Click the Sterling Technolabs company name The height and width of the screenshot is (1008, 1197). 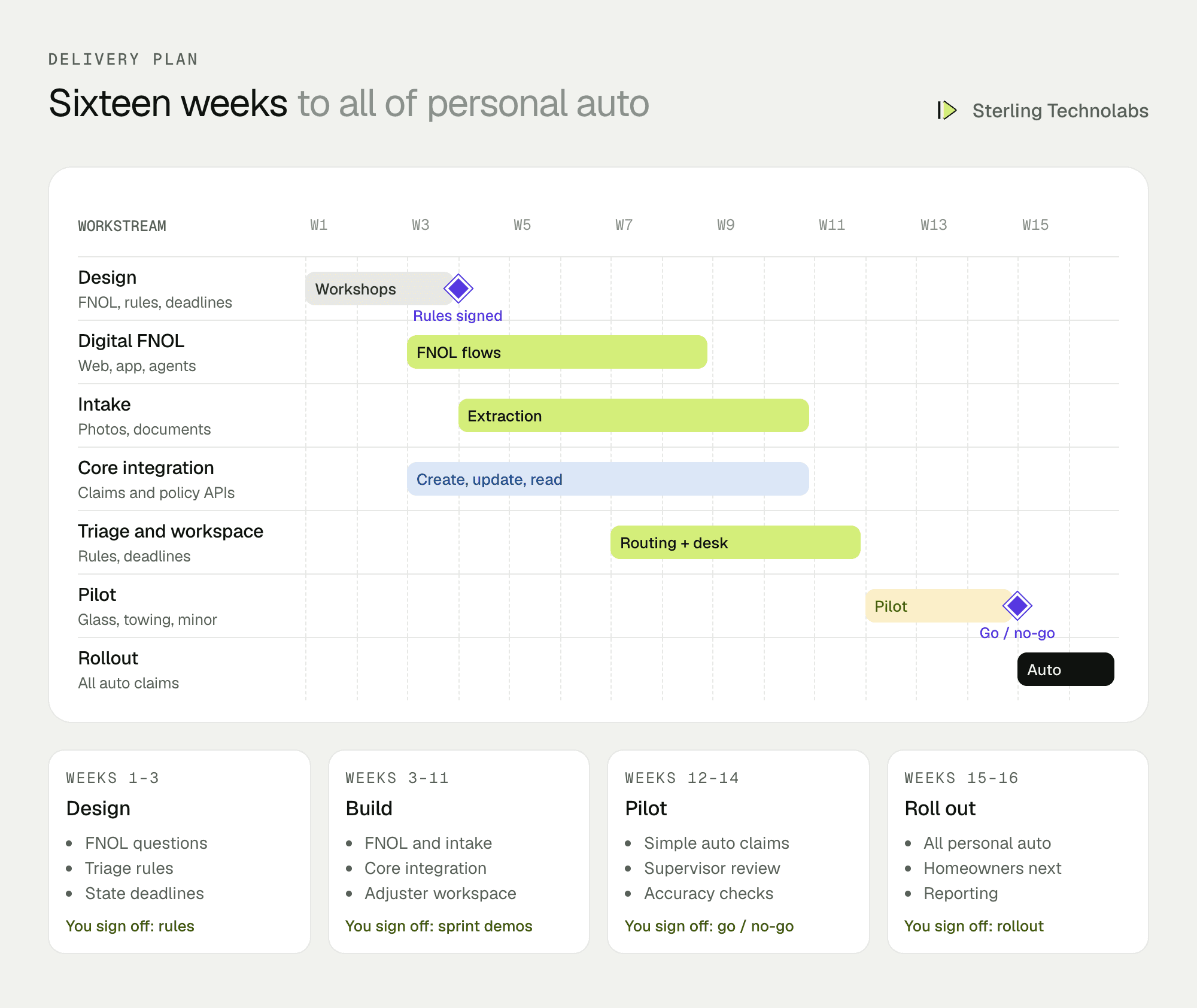(x=1061, y=111)
